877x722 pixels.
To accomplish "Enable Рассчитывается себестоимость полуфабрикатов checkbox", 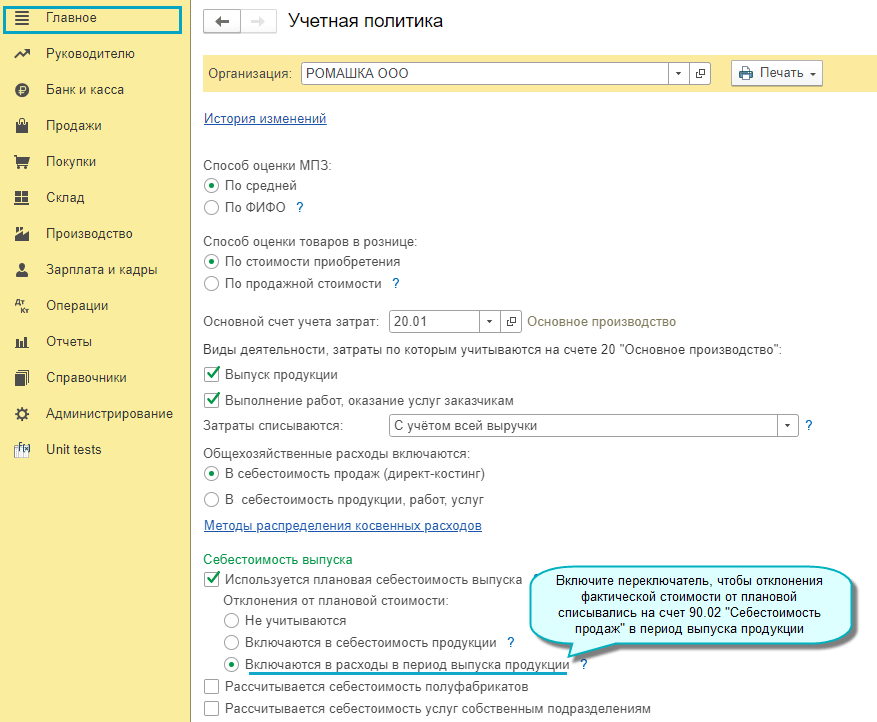I will [x=211, y=686].
